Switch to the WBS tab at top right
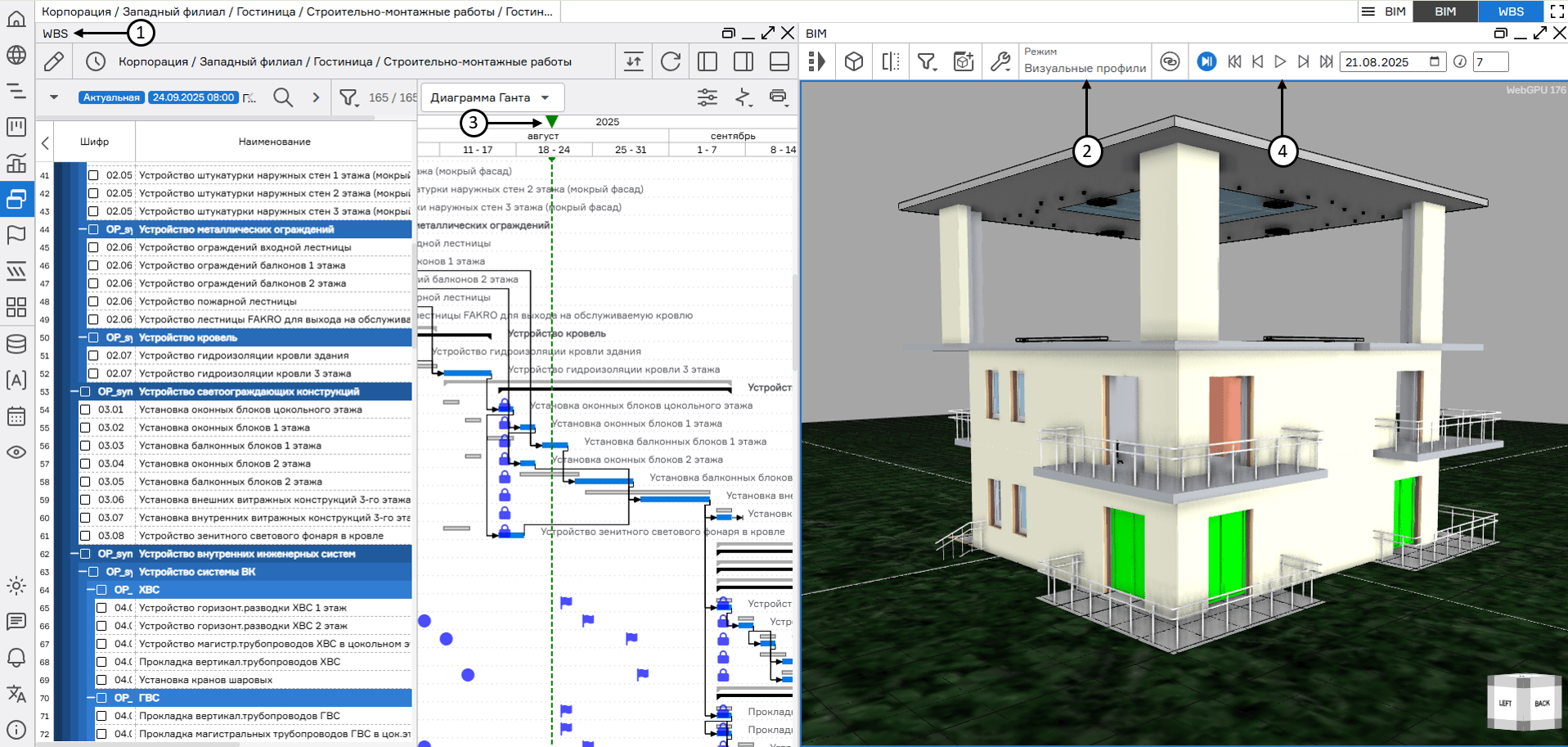The width and height of the screenshot is (1568, 747). 1510,11
